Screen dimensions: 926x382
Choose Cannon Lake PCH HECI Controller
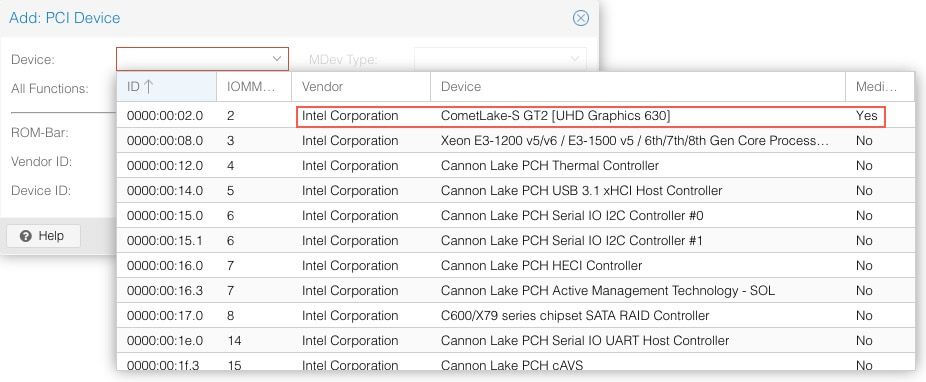click(515, 266)
